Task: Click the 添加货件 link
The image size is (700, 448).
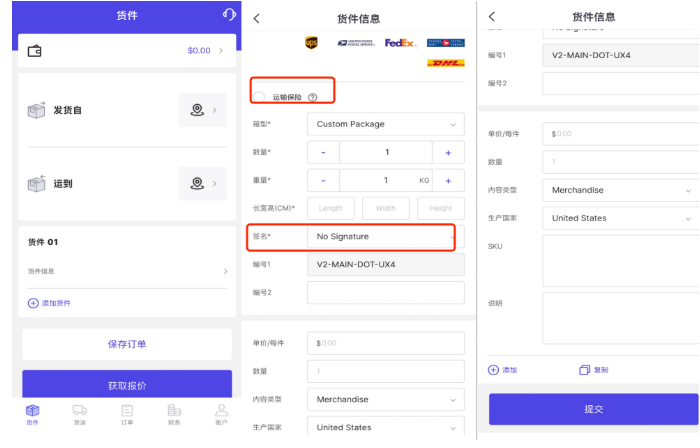Action: pyautogui.click(x=56, y=303)
